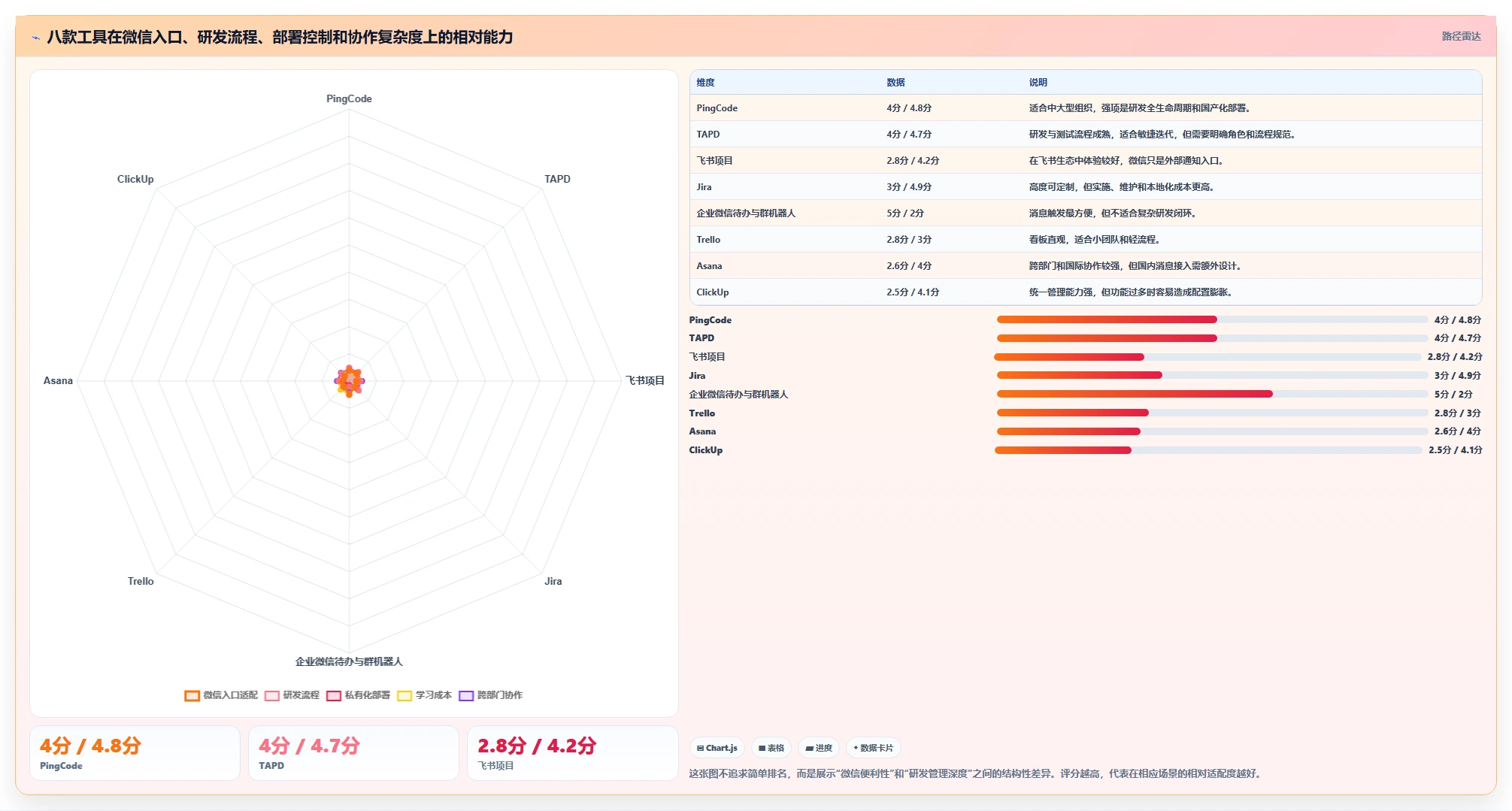Click the table cell '5分 / 2分'
Viewport: 1512px width, 811px height.
pyautogui.click(x=904, y=213)
